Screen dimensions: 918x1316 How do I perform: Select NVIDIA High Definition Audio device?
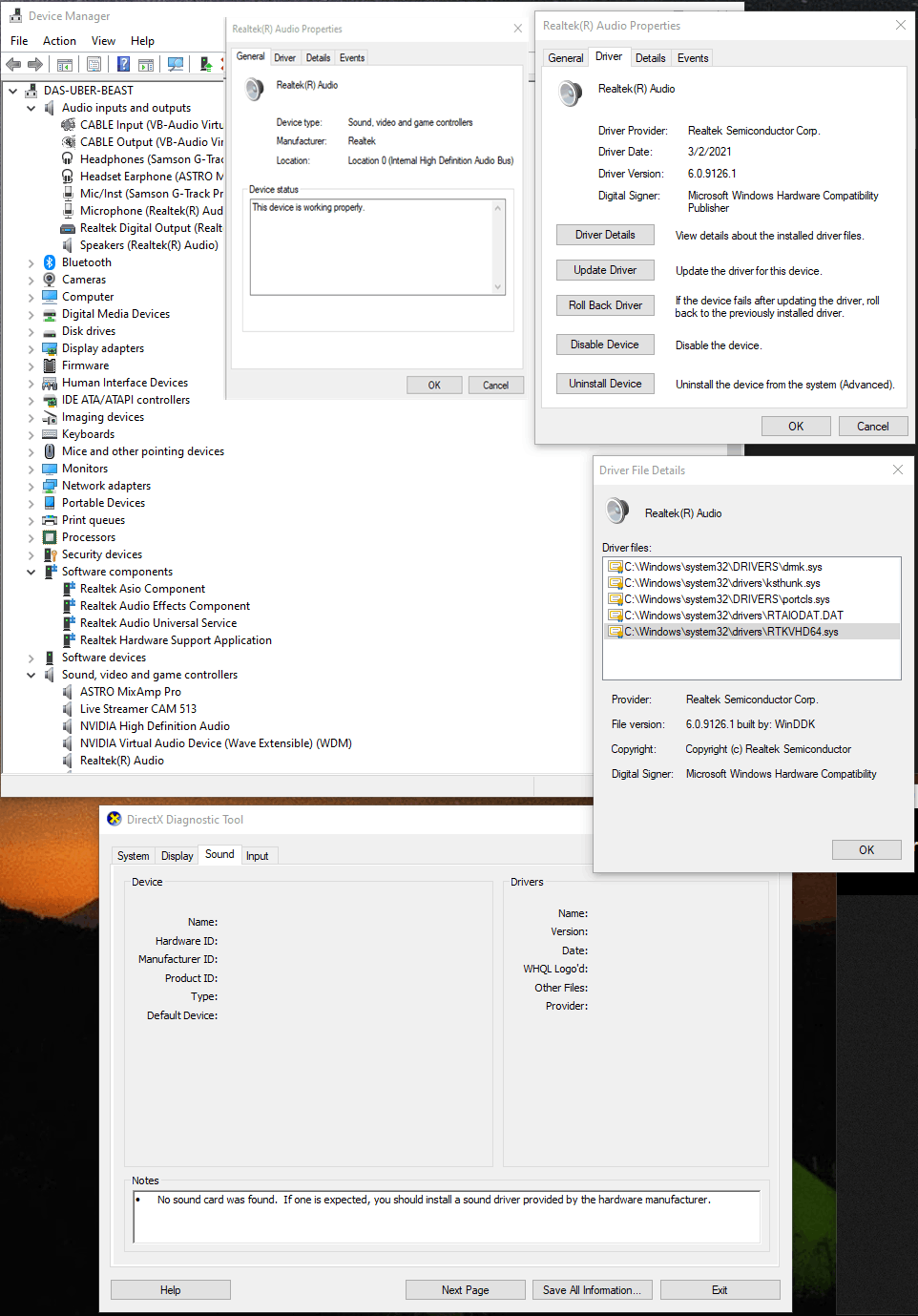click(155, 726)
